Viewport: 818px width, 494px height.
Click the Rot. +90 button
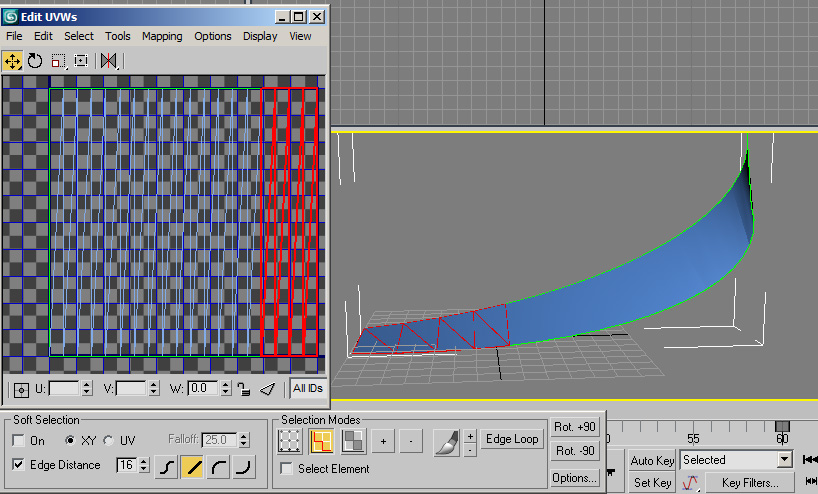pos(574,427)
